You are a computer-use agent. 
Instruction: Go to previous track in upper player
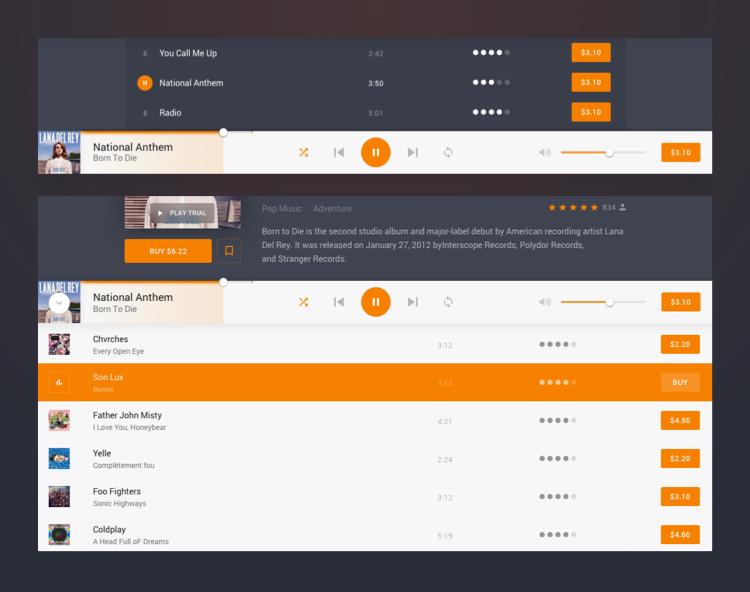coord(339,152)
